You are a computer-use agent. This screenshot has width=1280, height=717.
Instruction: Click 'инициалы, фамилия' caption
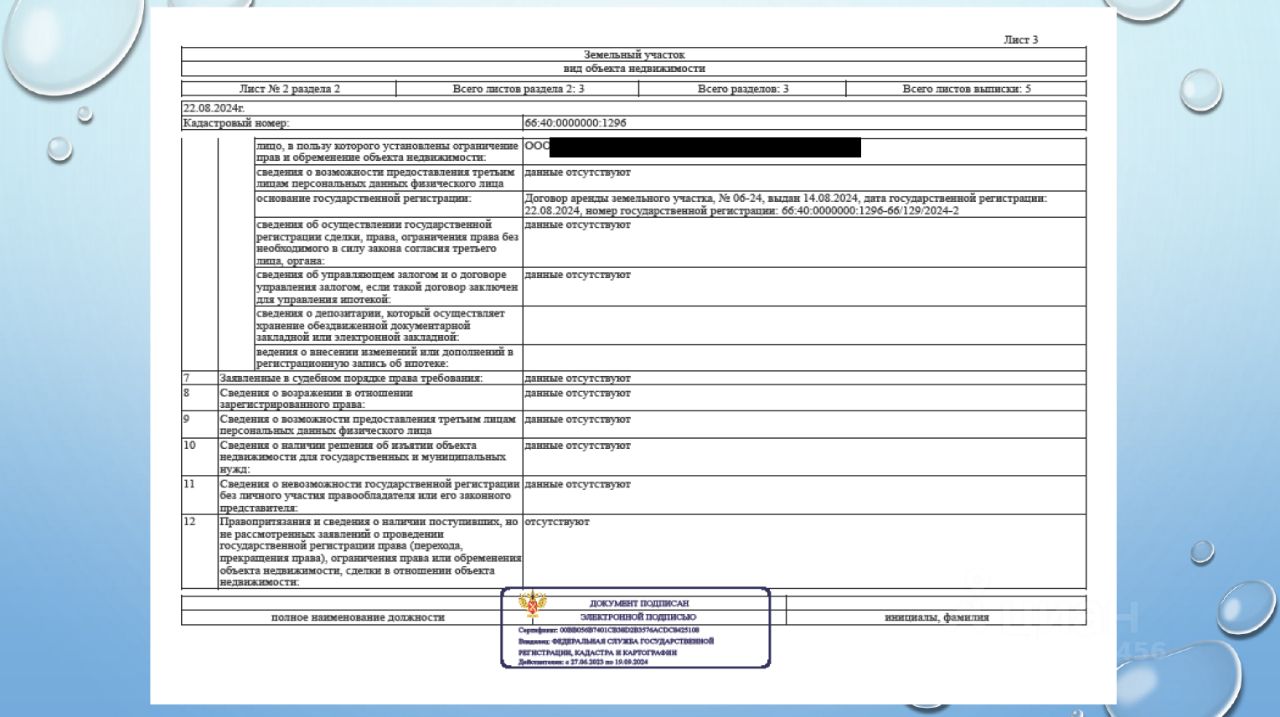(936, 617)
